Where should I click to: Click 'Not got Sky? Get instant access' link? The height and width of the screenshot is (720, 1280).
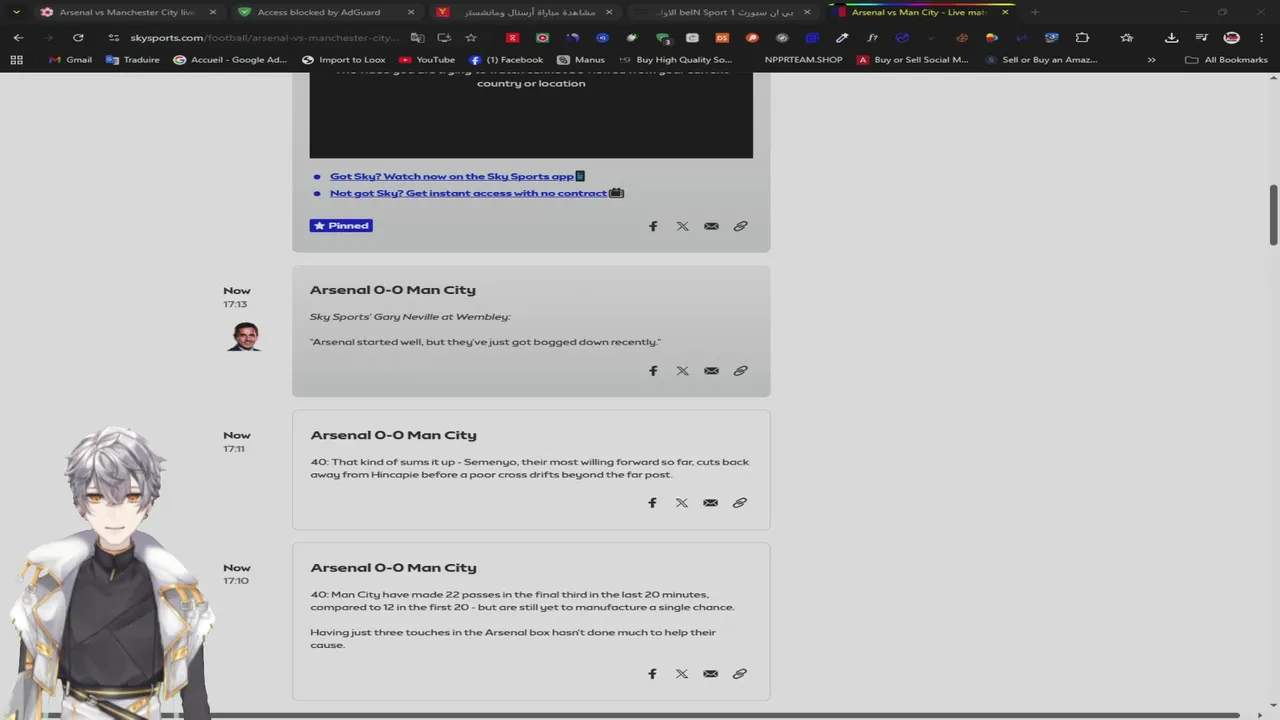click(x=468, y=193)
